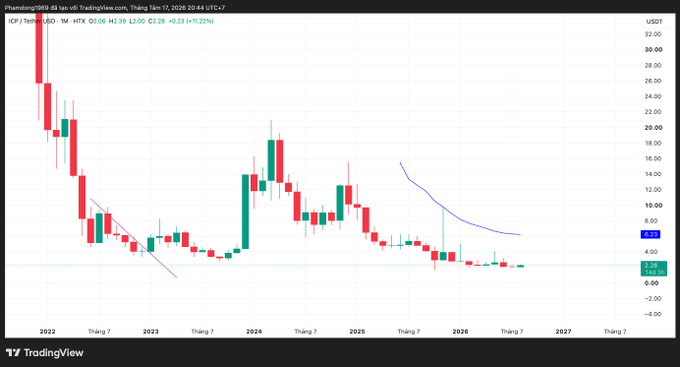Click the 0.00 price axis label

point(651,283)
